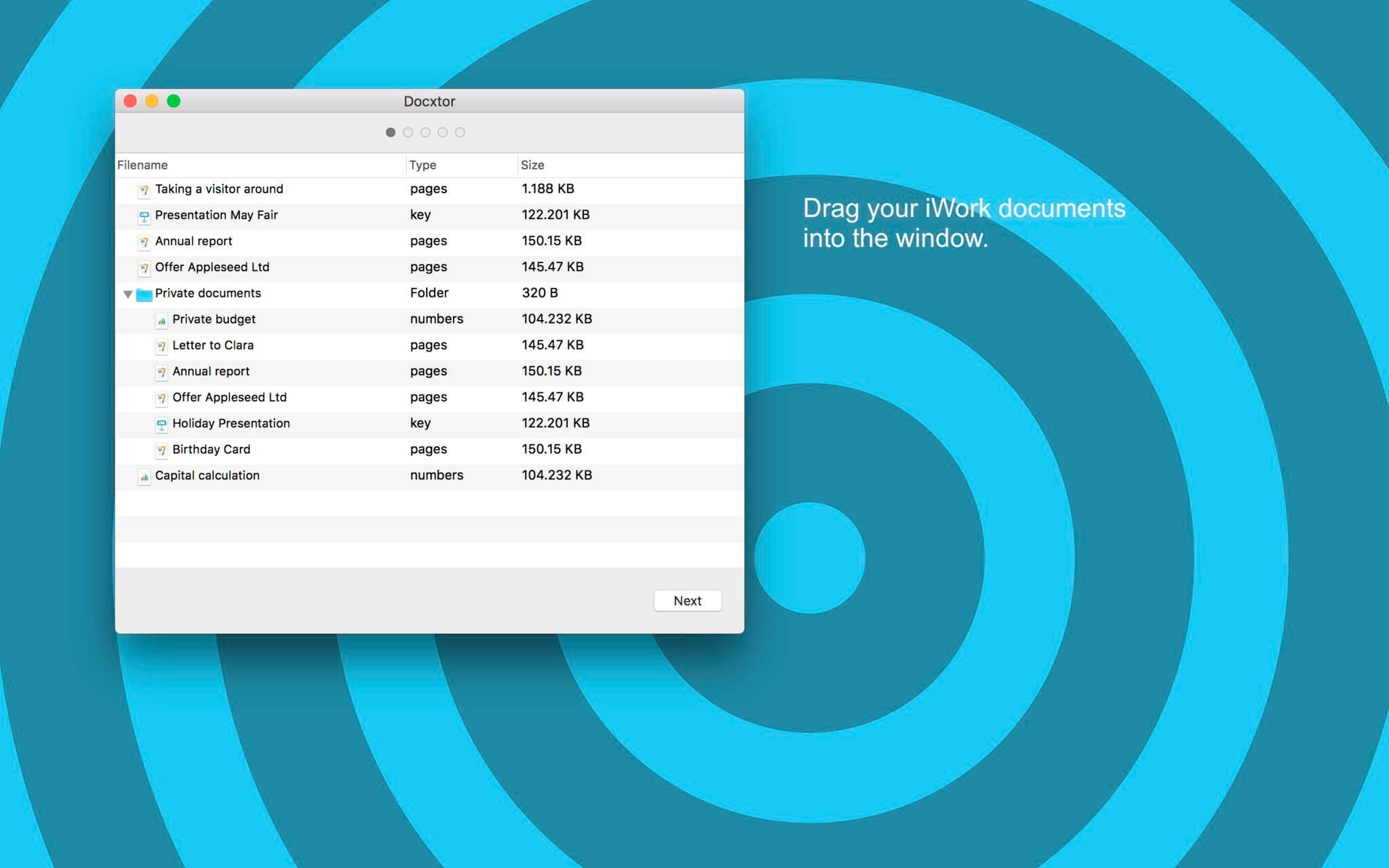Select the Capital calculation file name

pos(207,475)
